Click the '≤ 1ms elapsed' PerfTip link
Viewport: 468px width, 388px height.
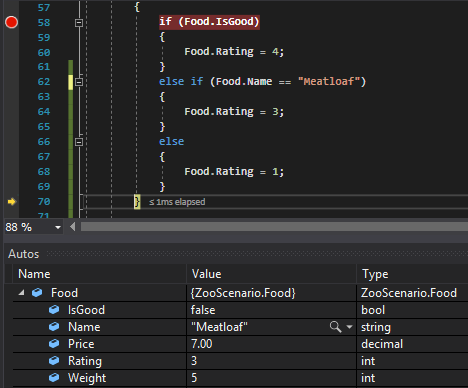(x=177, y=202)
